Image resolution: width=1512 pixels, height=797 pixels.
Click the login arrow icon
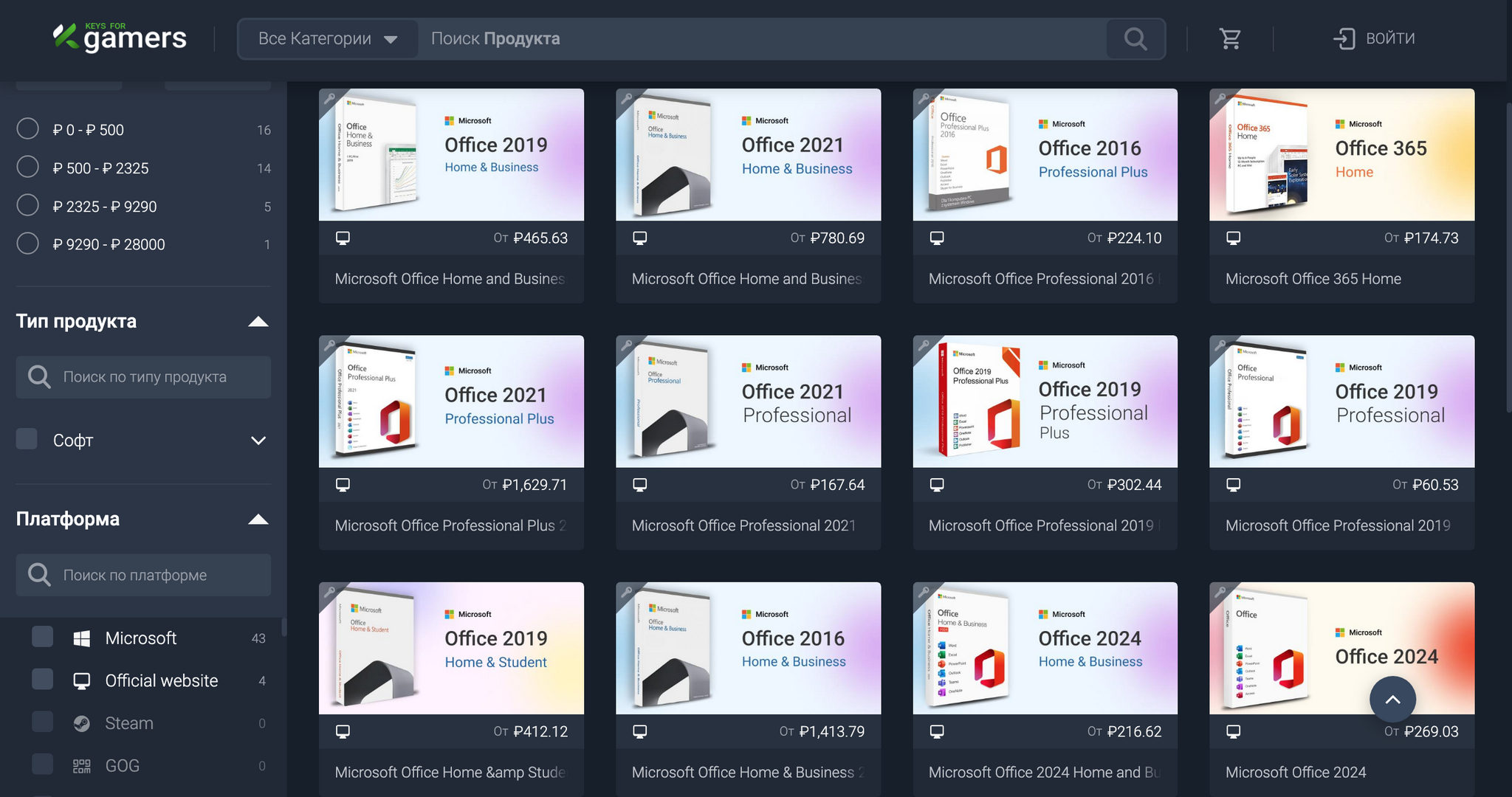pos(1344,38)
